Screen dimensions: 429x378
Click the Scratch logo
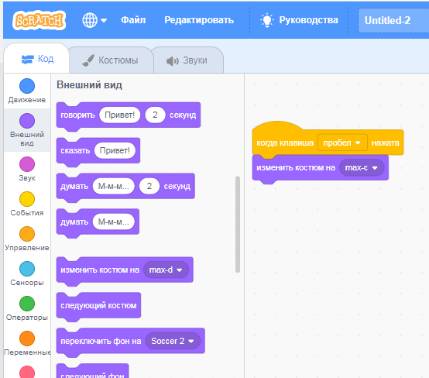tap(39, 20)
